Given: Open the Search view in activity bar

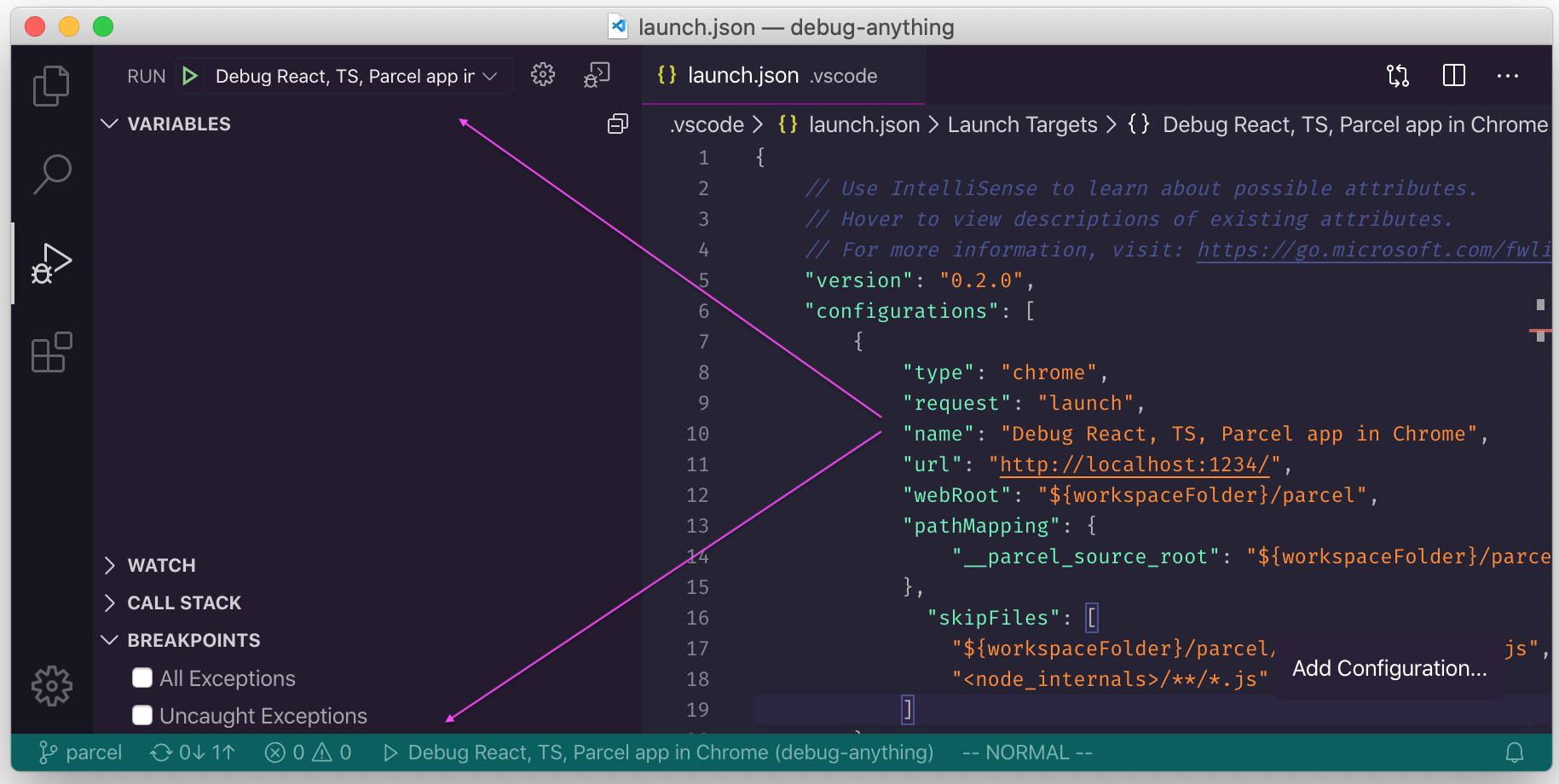Looking at the screenshot, I should (51, 174).
